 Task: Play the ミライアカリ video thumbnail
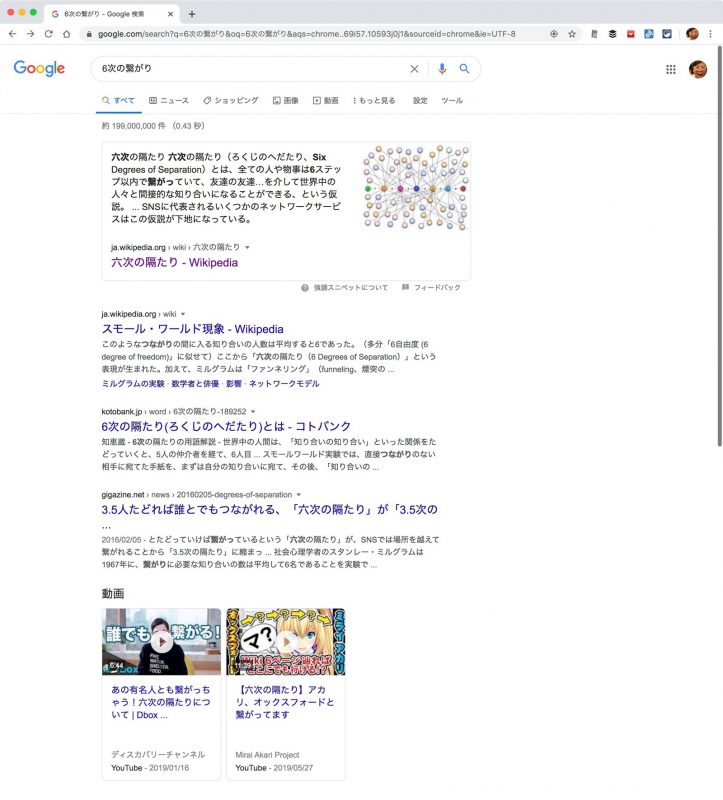point(286,641)
